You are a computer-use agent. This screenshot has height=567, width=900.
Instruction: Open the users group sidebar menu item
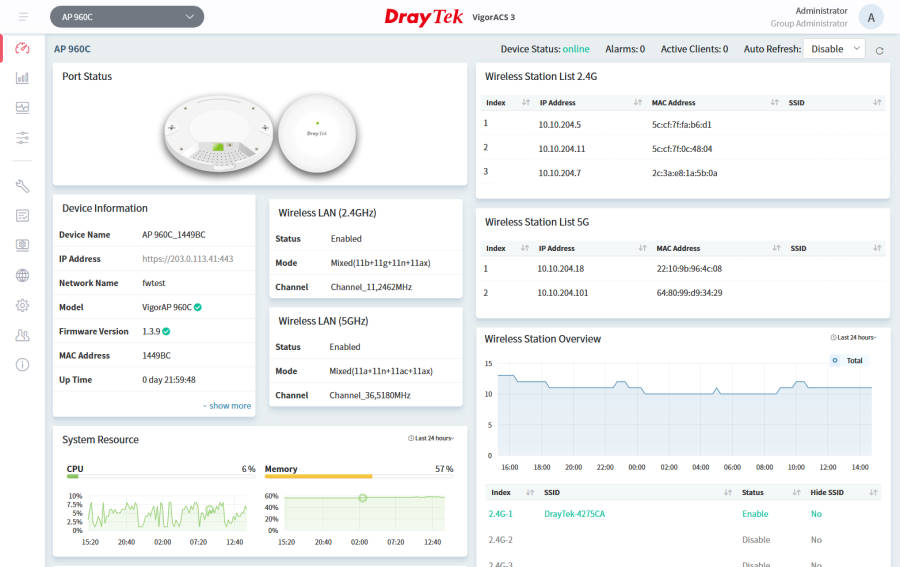point(22,335)
